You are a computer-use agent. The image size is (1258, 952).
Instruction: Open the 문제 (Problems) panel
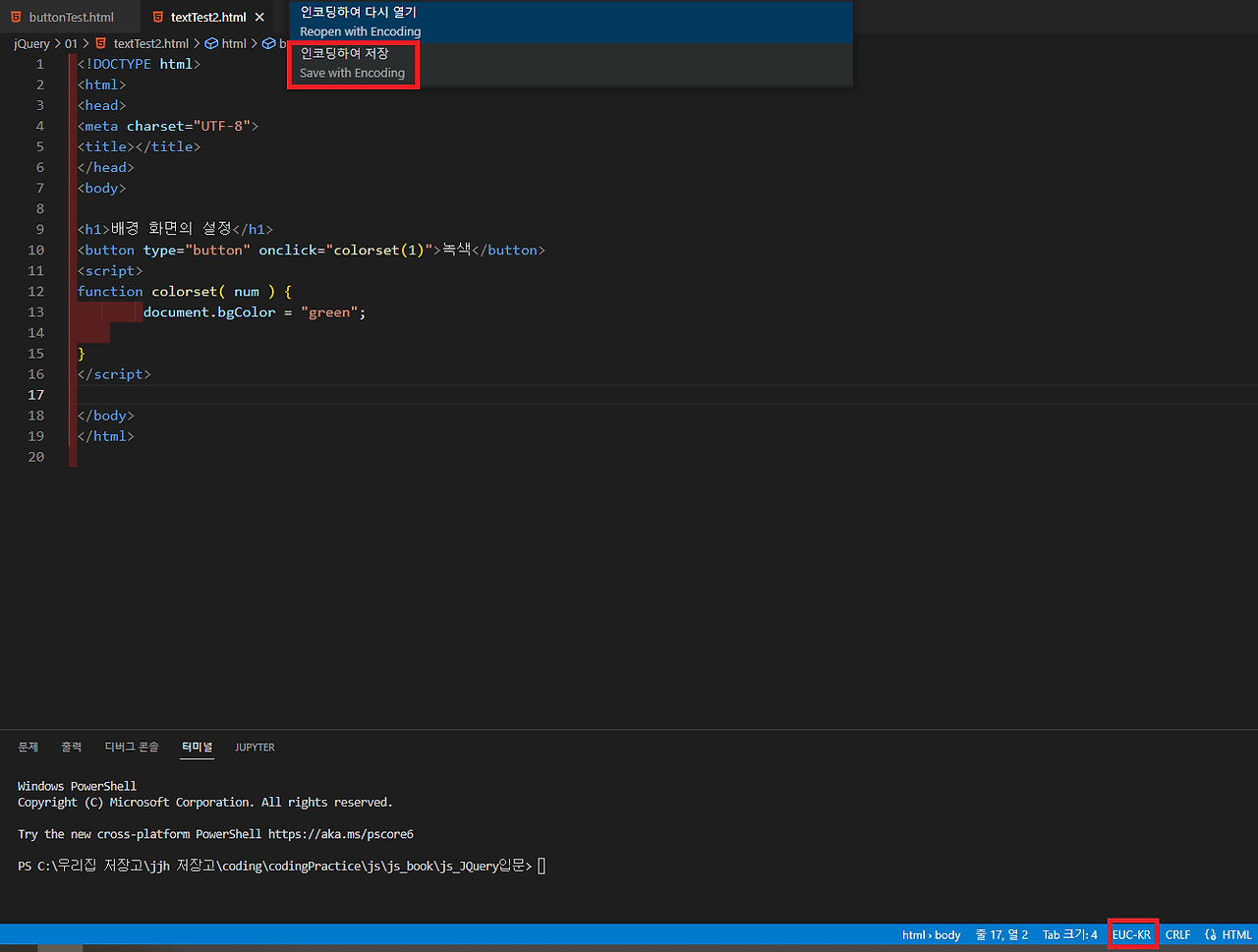tap(28, 747)
